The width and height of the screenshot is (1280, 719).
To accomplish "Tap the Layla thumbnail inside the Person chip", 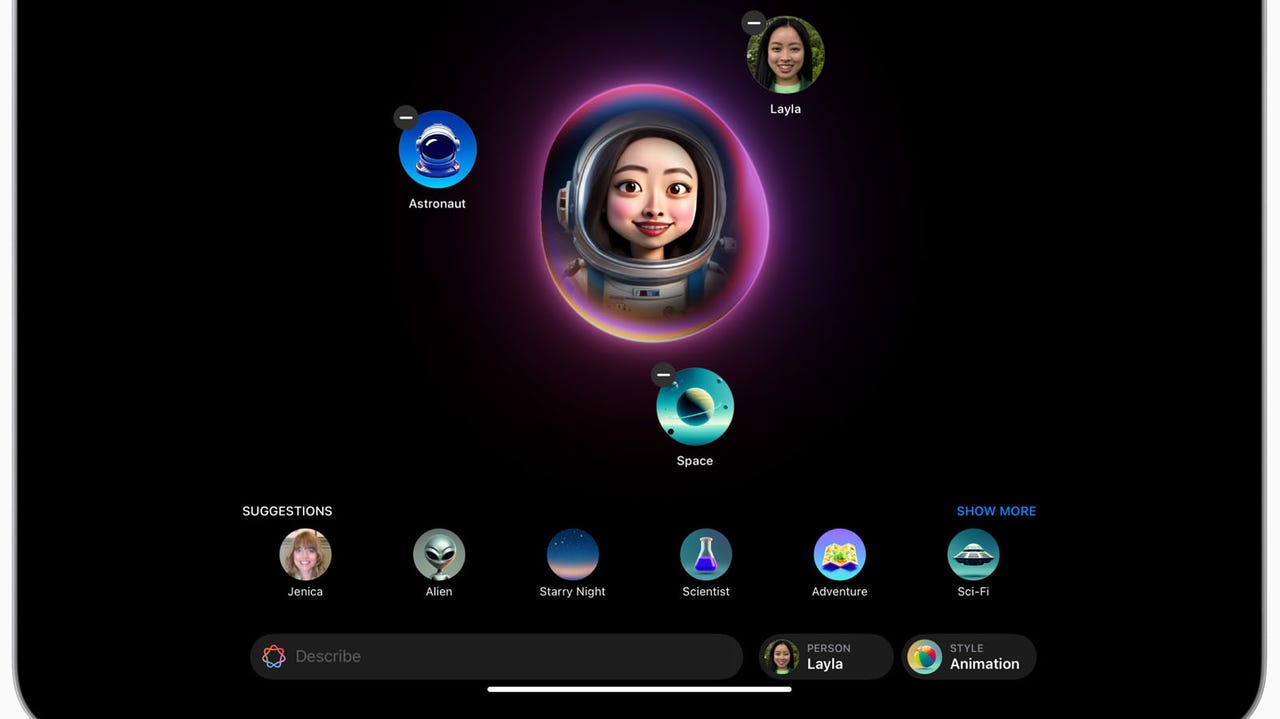I will [781, 656].
